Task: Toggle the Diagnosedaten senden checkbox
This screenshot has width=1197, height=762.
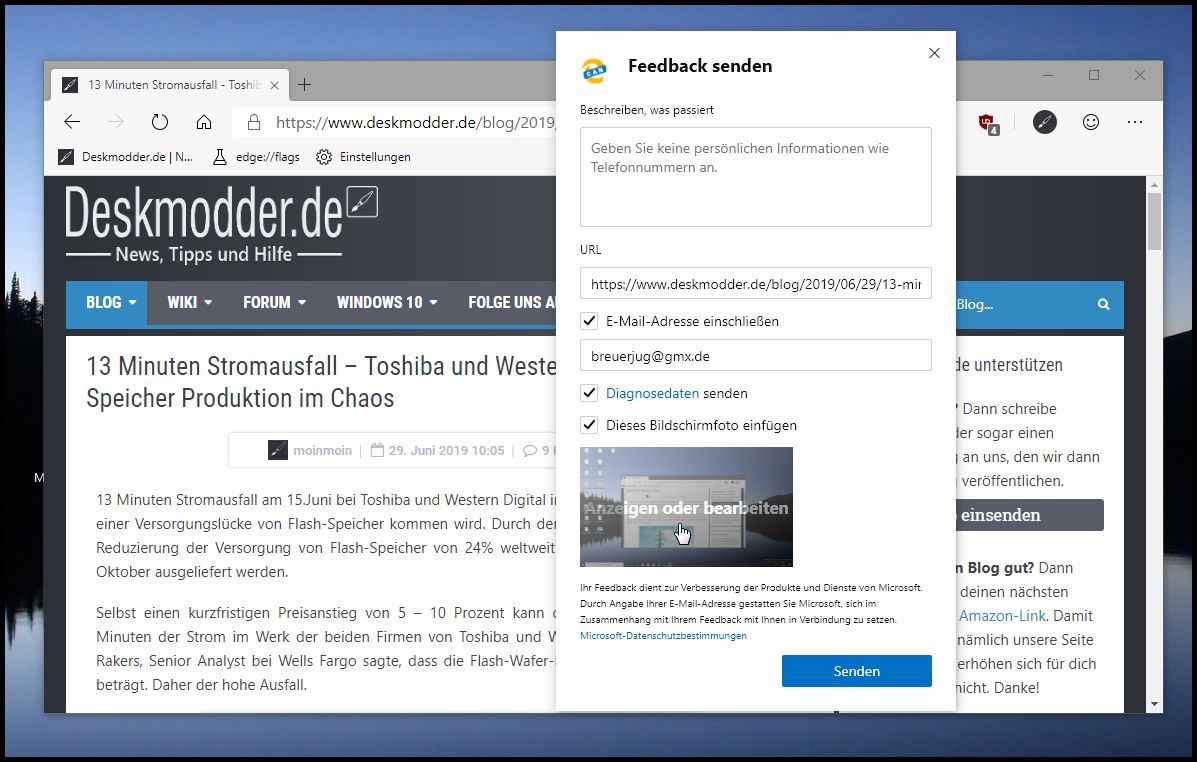Action: (x=589, y=392)
